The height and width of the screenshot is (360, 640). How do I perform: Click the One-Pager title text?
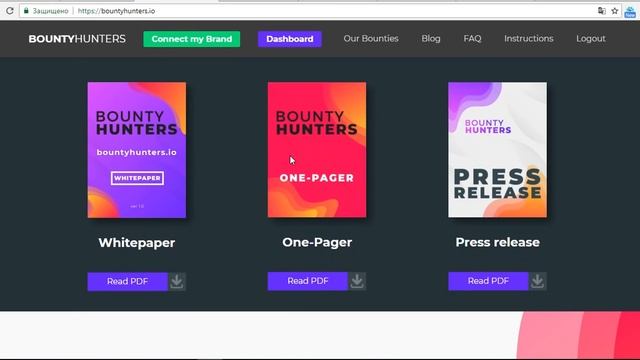coord(317,242)
